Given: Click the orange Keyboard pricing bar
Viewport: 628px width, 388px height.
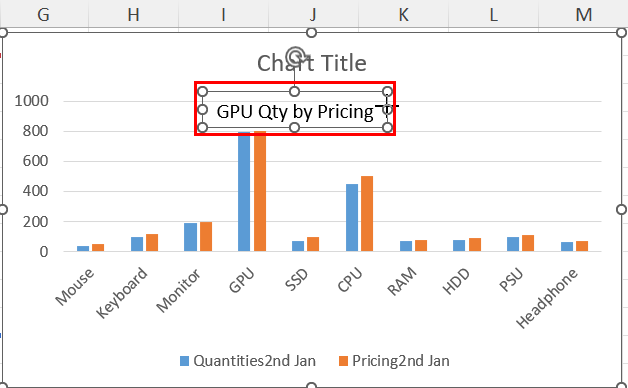Looking at the screenshot, I should pos(152,243).
